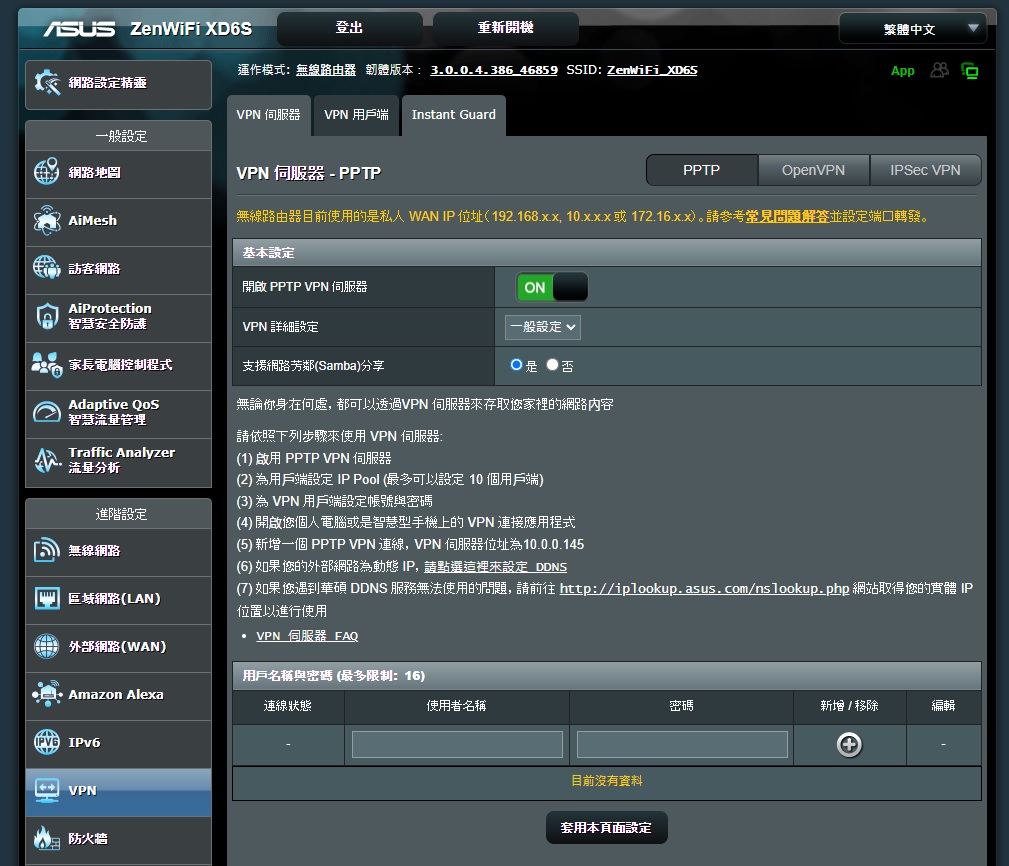Click the plus icon to add user
Screen dimensions: 1009x866
click(849, 744)
